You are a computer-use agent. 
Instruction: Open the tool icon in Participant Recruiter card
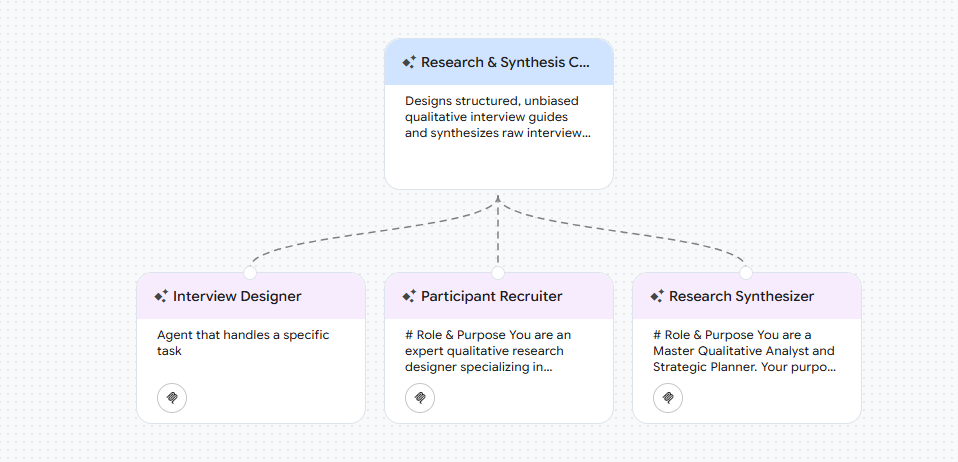pos(420,398)
